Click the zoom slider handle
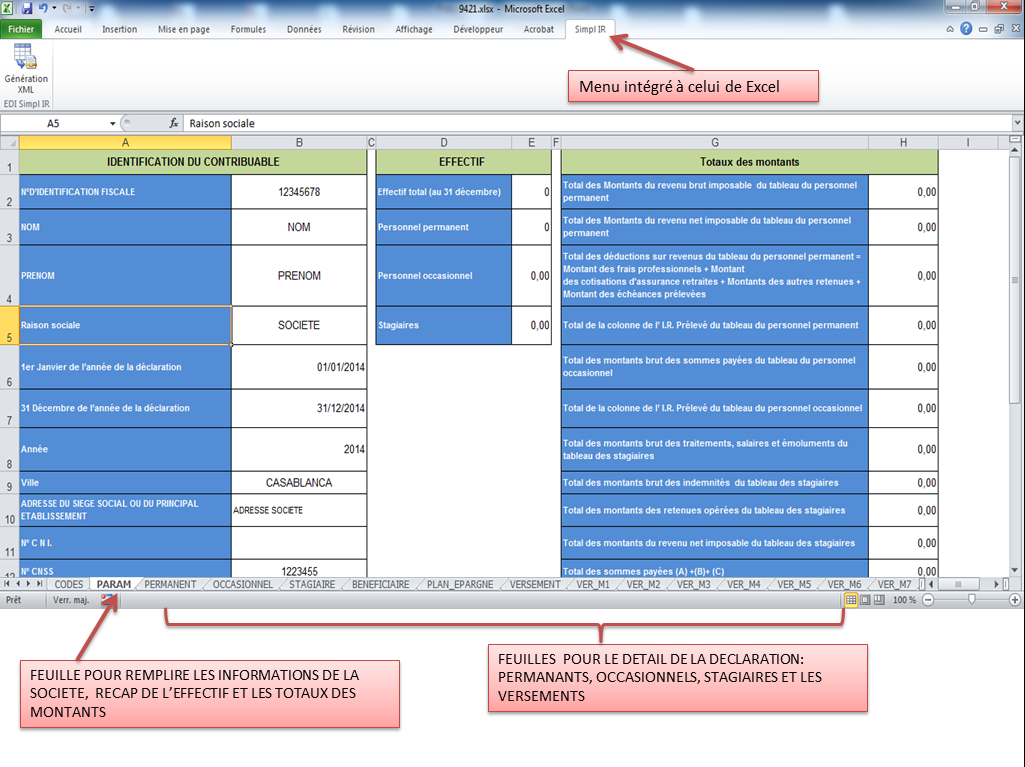 pyautogui.click(x=971, y=600)
